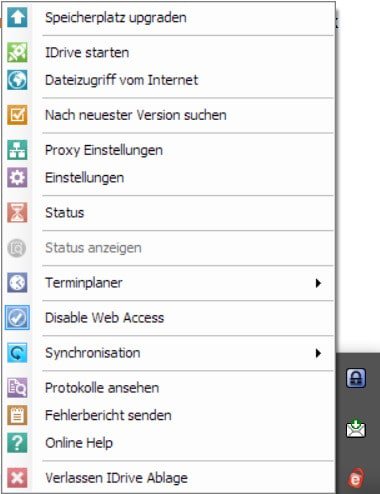Expand the Synchronisation submenu arrow
This screenshot has width=380, height=494.
[x=318, y=353]
